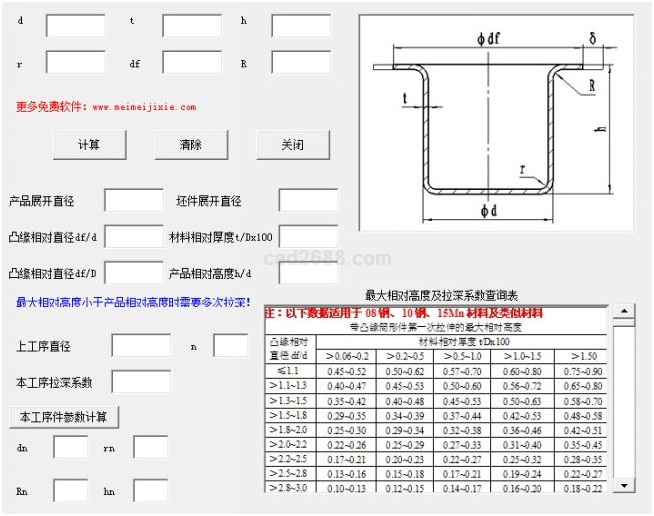Click the dn output field

point(71,447)
